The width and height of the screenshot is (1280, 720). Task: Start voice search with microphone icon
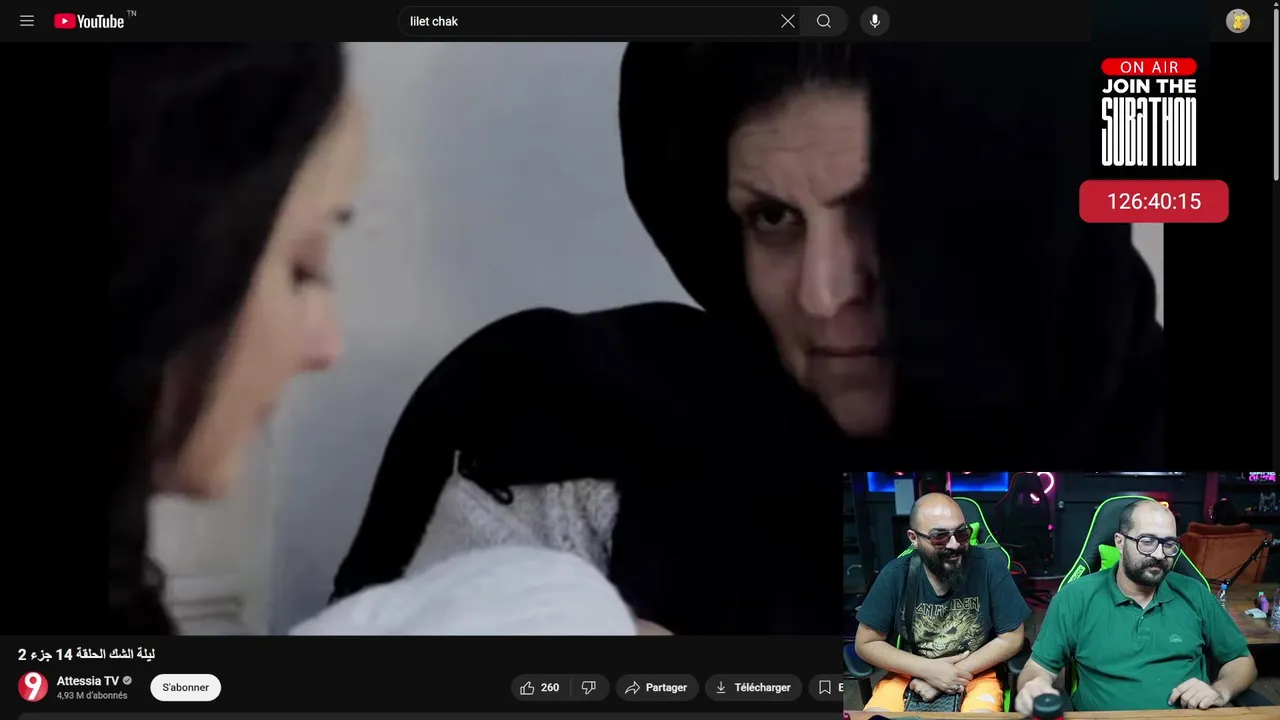click(x=875, y=21)
